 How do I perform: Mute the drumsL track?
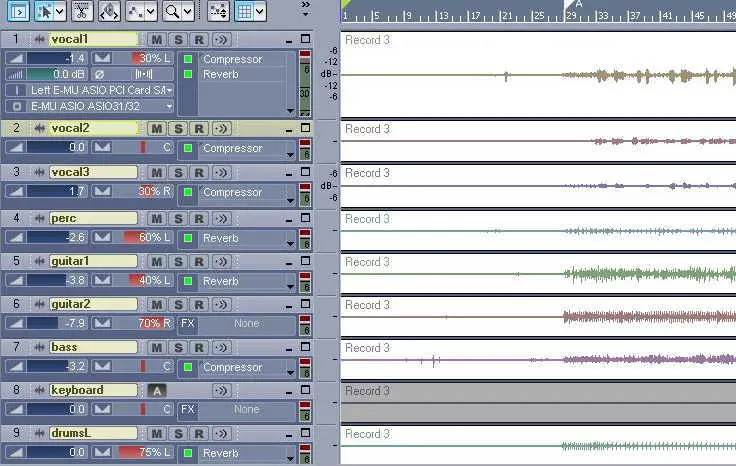[x=157, y=434]
